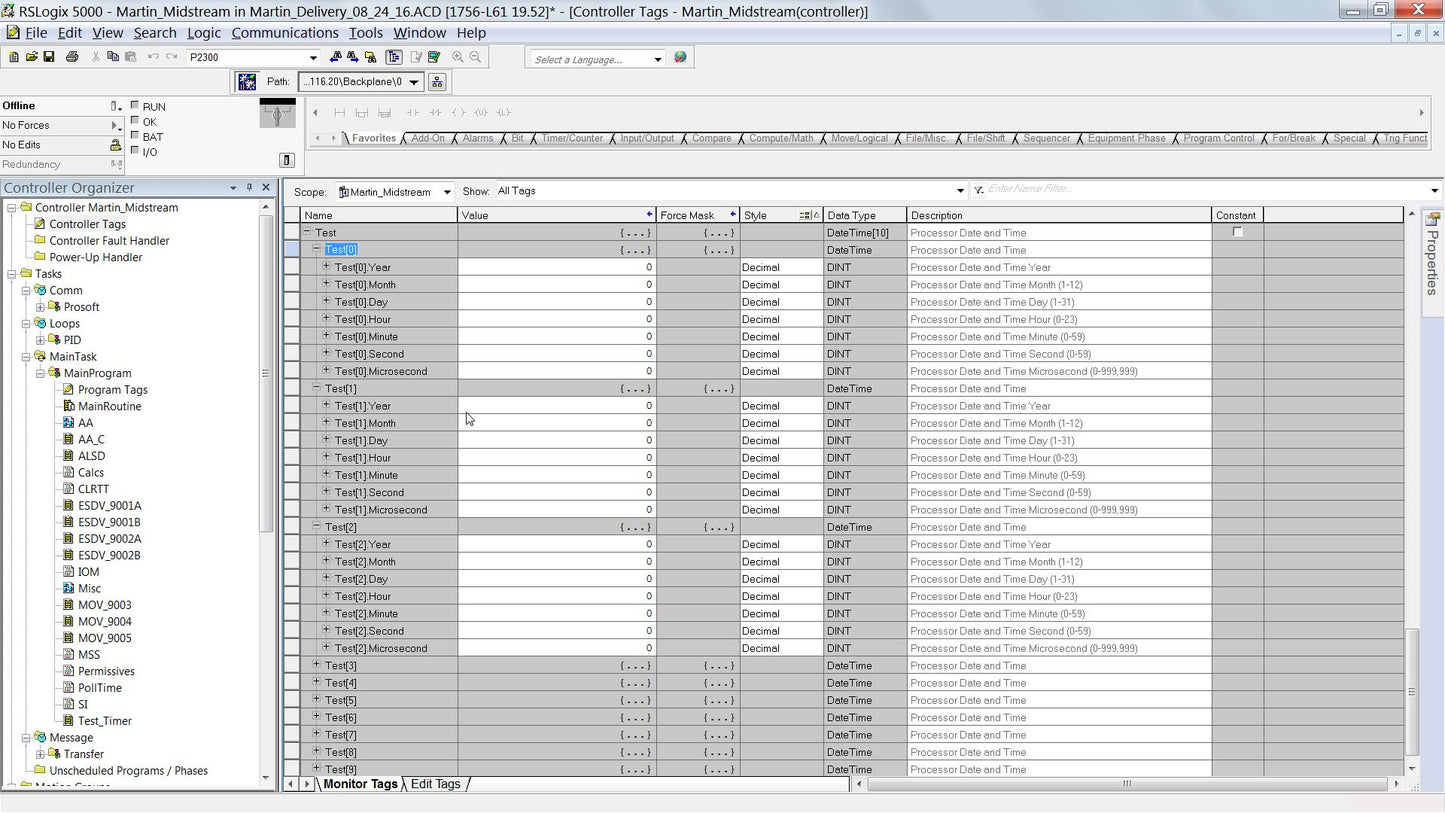
Task: Click the Zoom Out magnifier icon
Action: [x=475, y=57]
